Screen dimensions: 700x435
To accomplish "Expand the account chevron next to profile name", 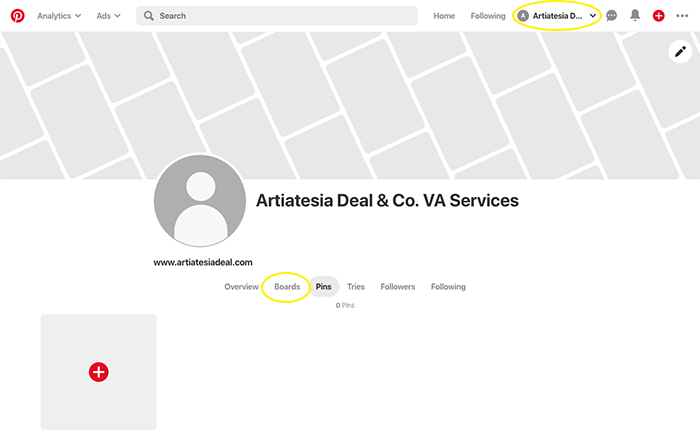I will tap(593, 16).
